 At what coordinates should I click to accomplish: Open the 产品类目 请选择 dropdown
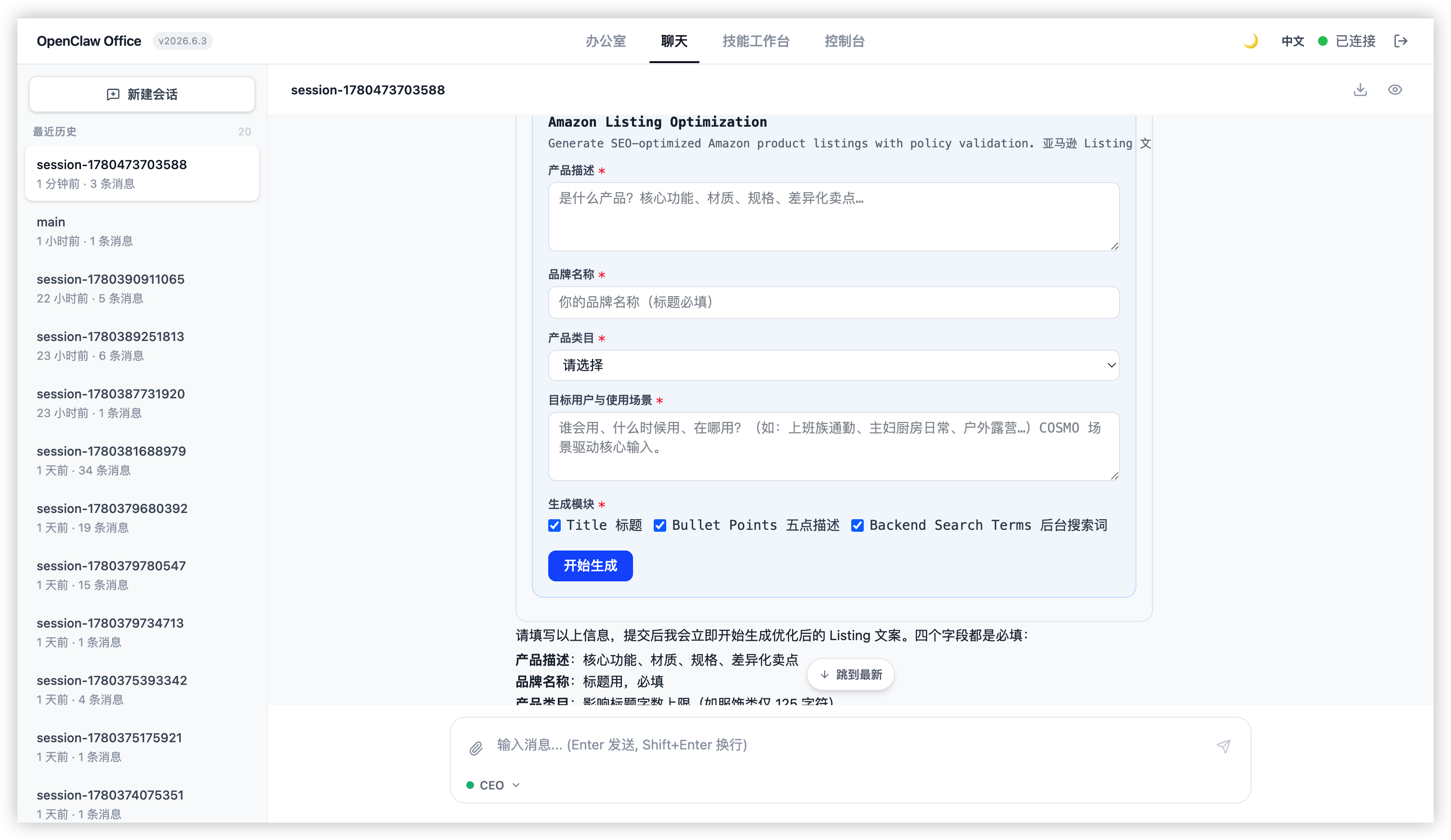point(833,365)
